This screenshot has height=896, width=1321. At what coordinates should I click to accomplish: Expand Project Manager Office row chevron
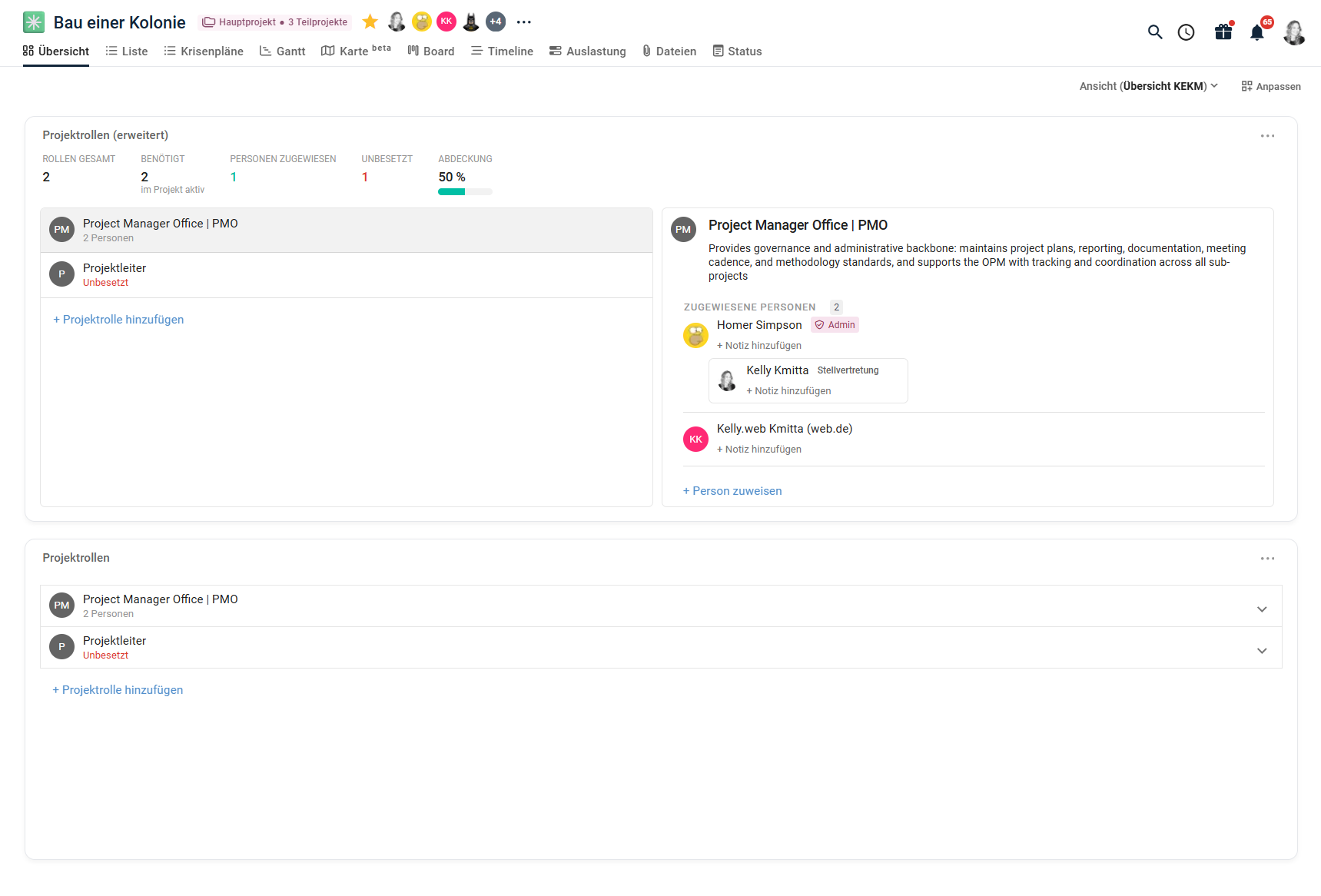click(x=1262, y=609)
